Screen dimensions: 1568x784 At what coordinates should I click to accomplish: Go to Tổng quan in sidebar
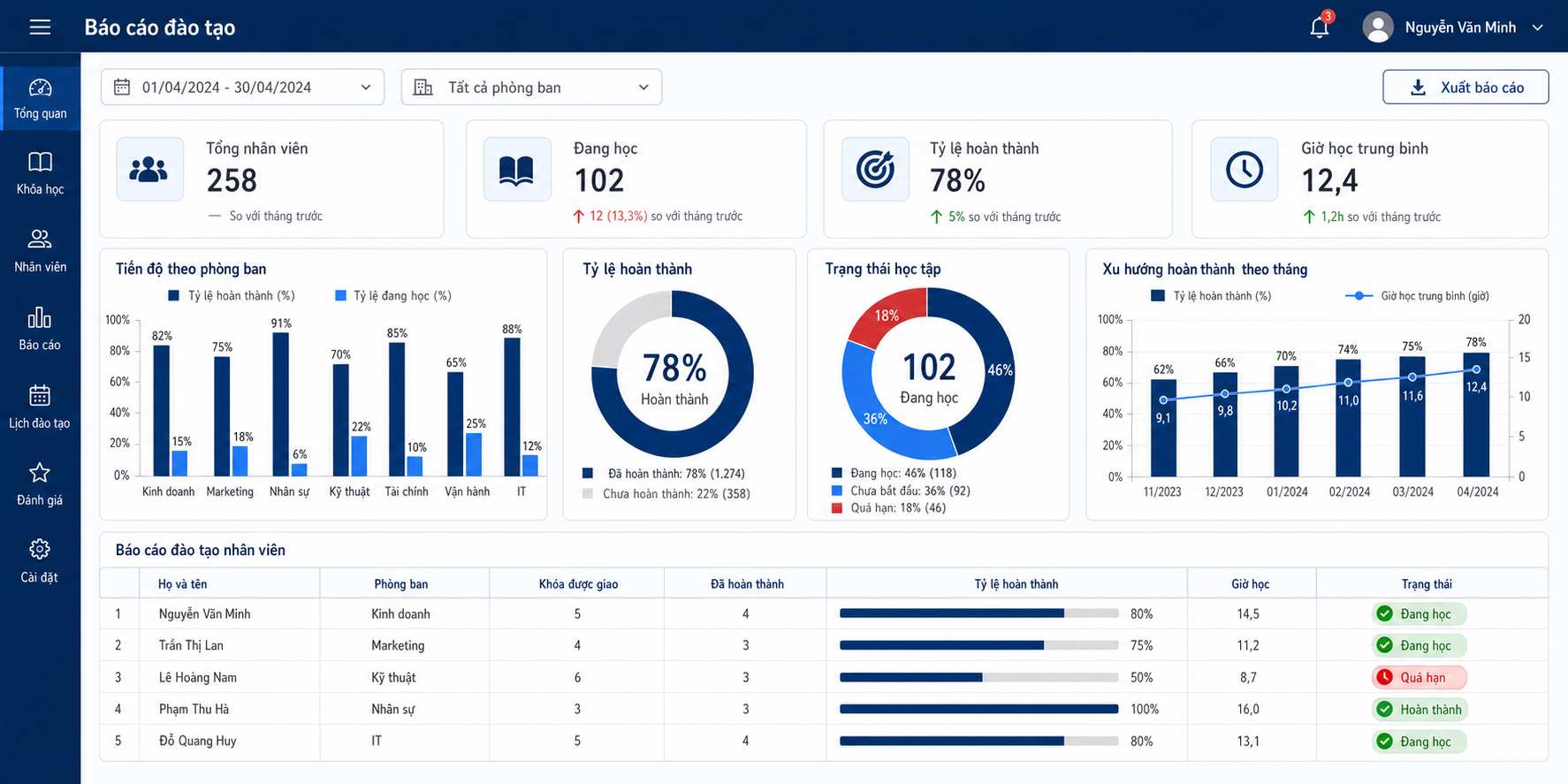(40, 98)
